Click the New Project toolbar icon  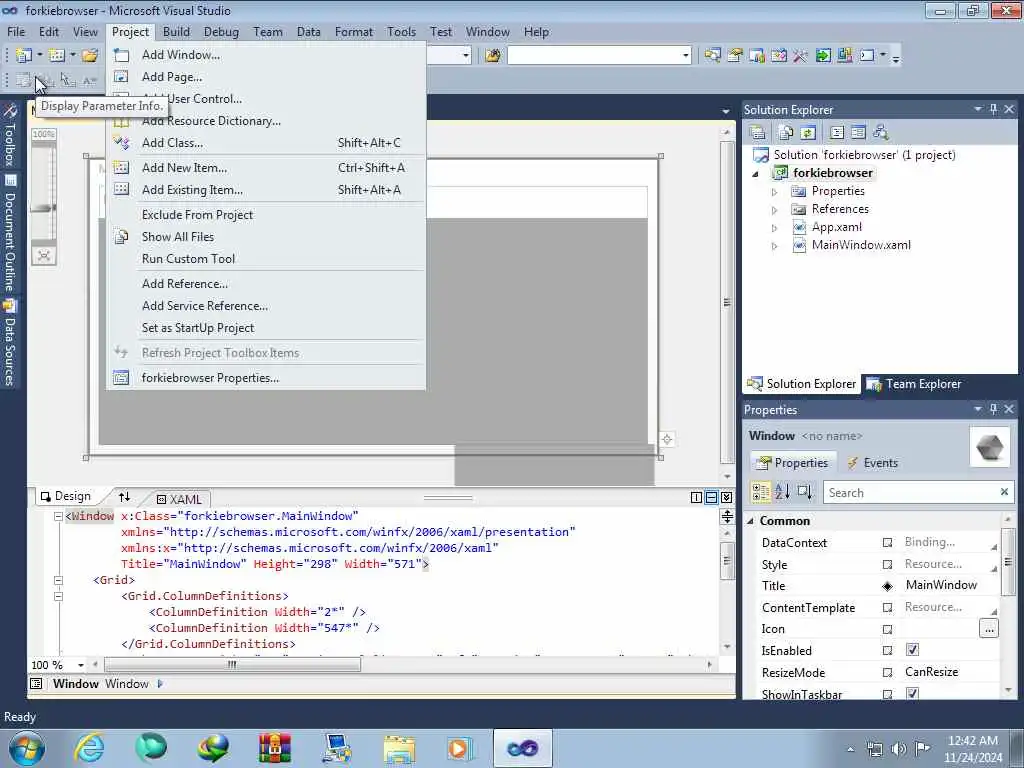point(24,56)
